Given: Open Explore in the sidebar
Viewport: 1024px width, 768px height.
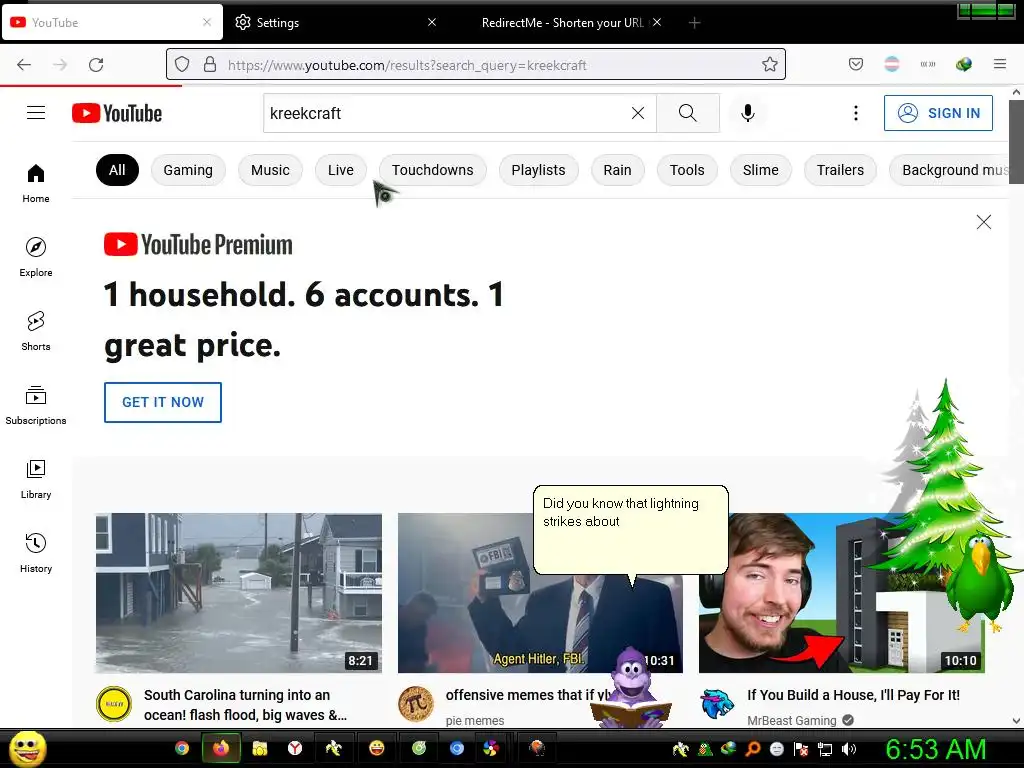Looking at the screenshot, I should (x=36, y=257).
